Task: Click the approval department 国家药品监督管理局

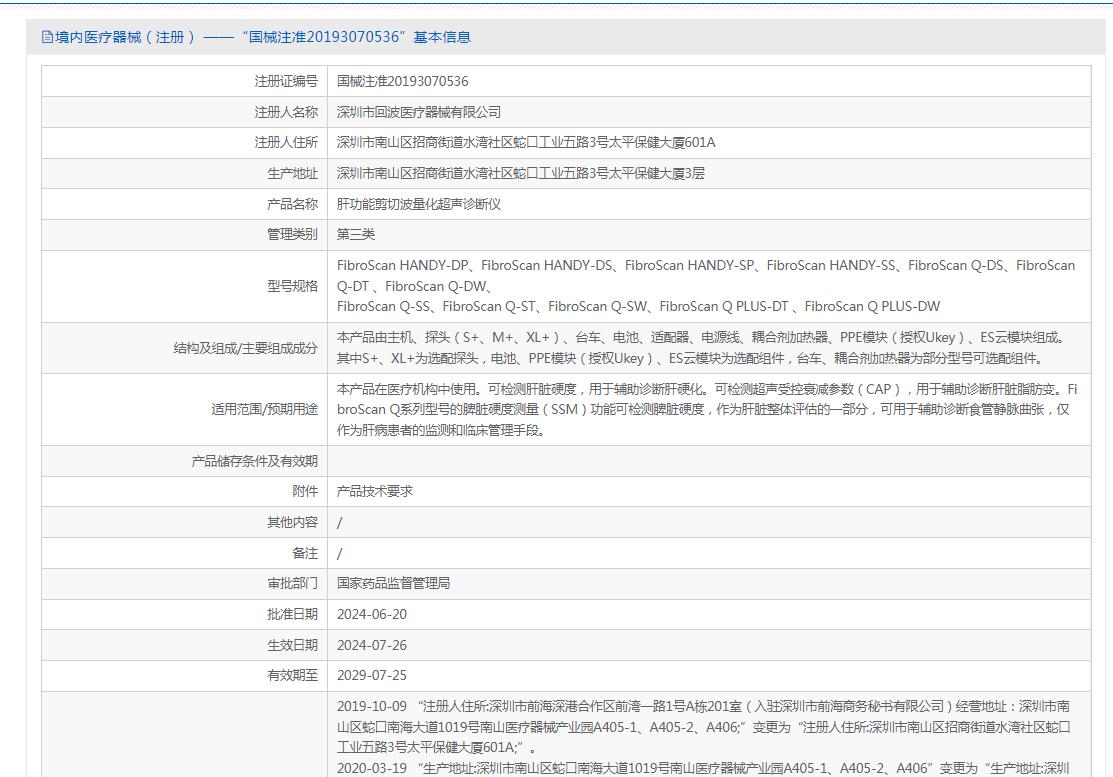Action: 393,583
